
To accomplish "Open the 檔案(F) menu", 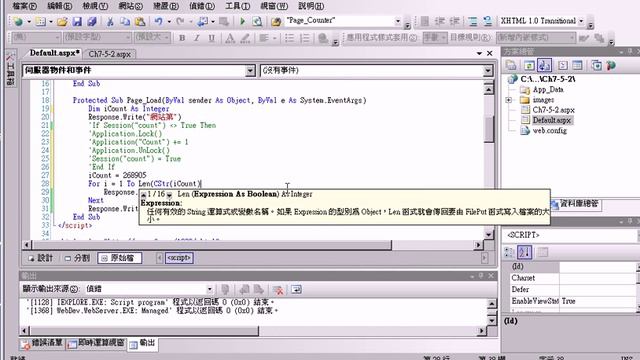I will (x=24, y=6).
